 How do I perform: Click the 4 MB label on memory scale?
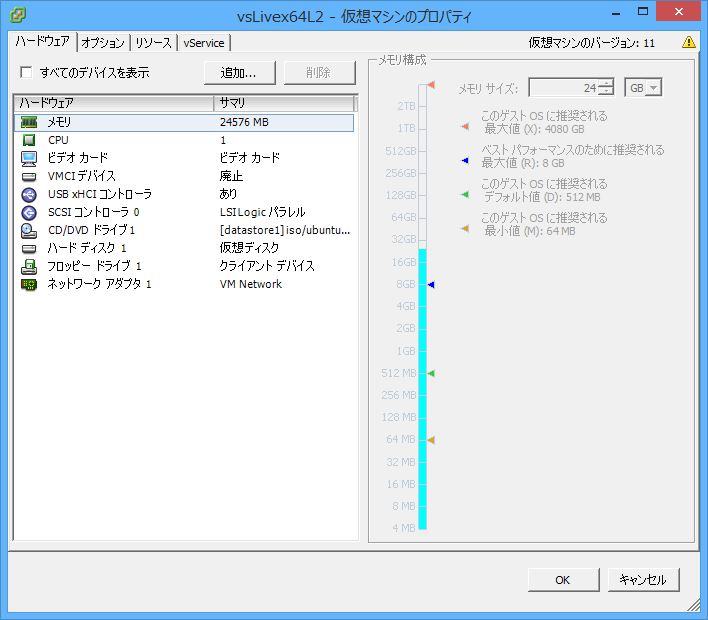point(404,528)
